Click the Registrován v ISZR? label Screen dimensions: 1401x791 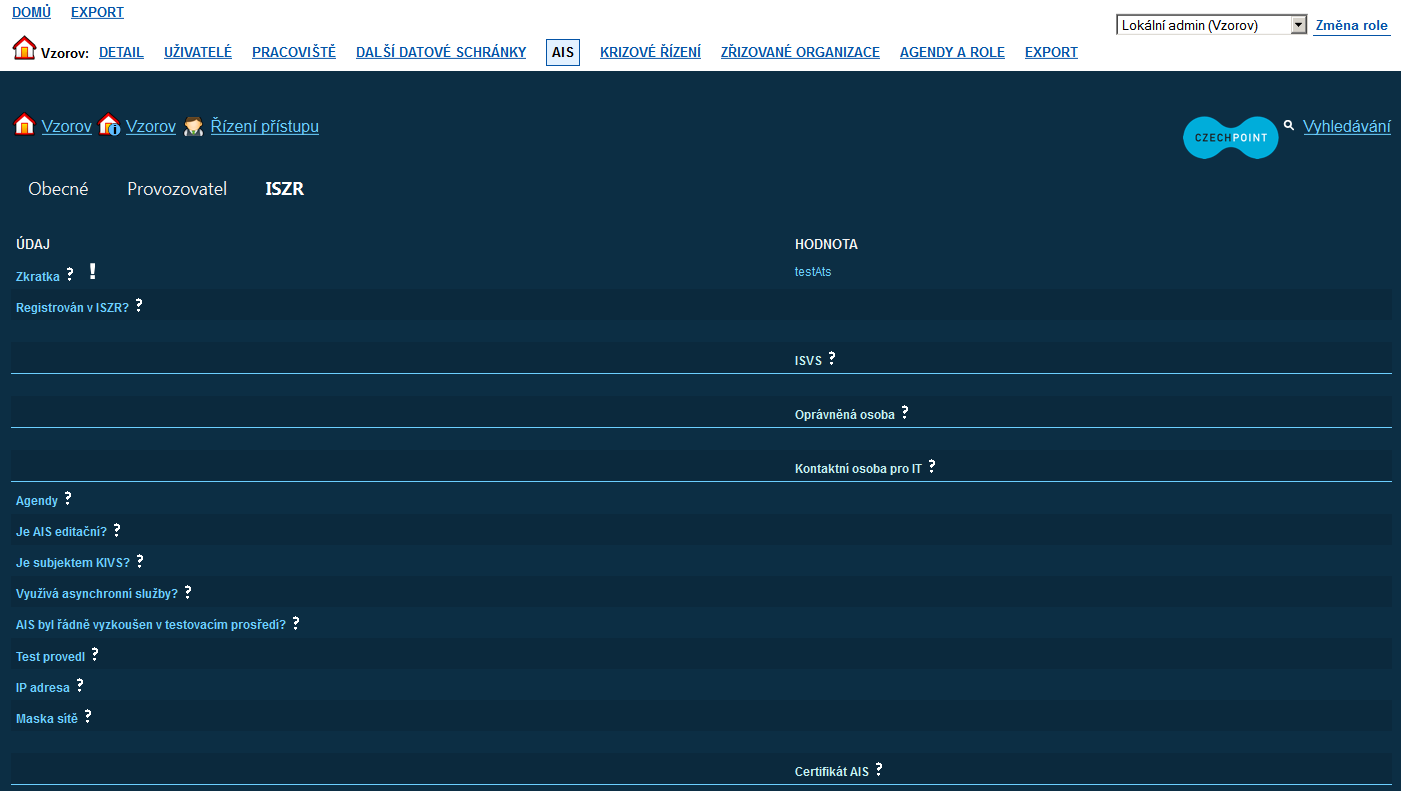pyautogui.click(x=72, y=308)
